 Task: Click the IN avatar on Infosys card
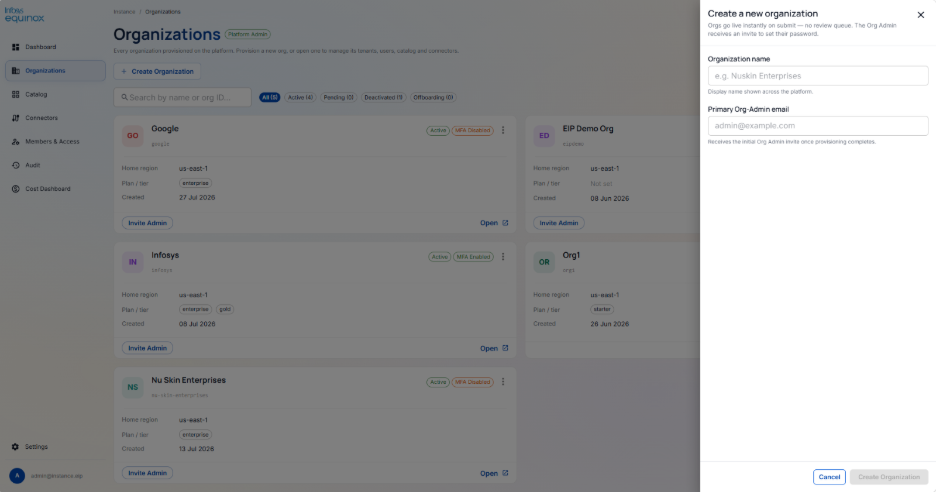(133, 262)
